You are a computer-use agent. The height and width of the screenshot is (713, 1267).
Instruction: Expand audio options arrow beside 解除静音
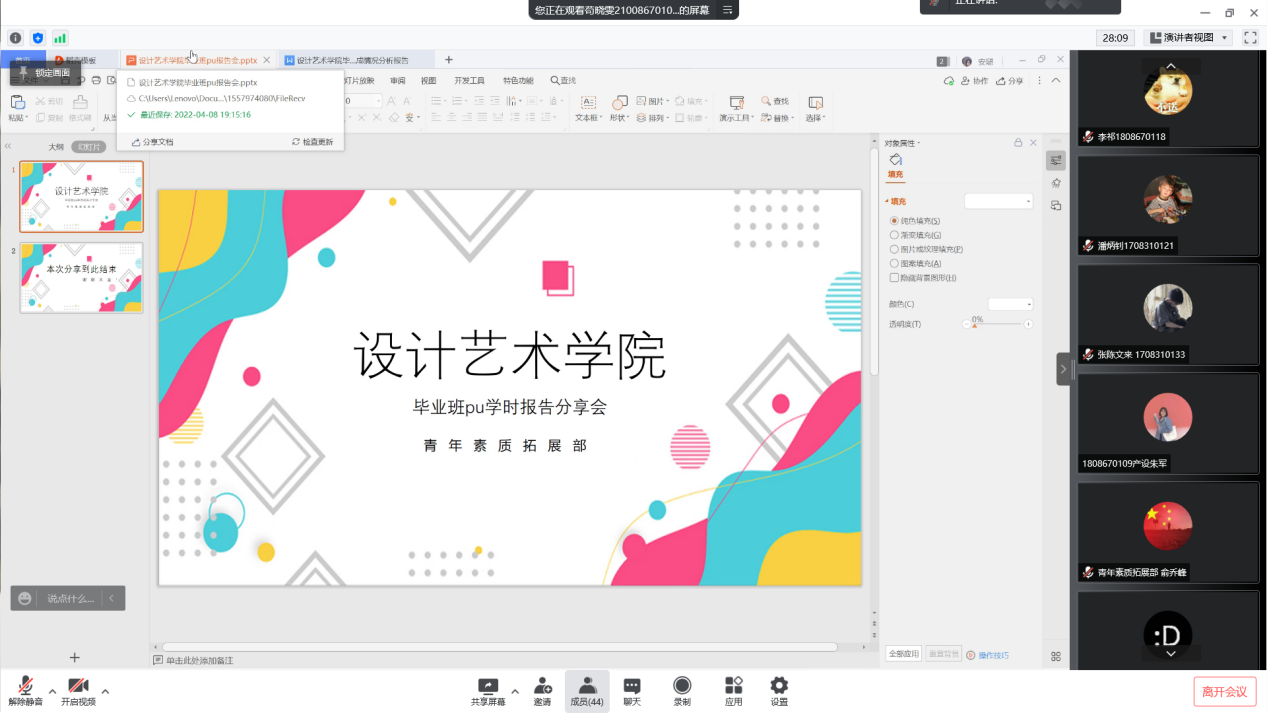click(52, 691)
